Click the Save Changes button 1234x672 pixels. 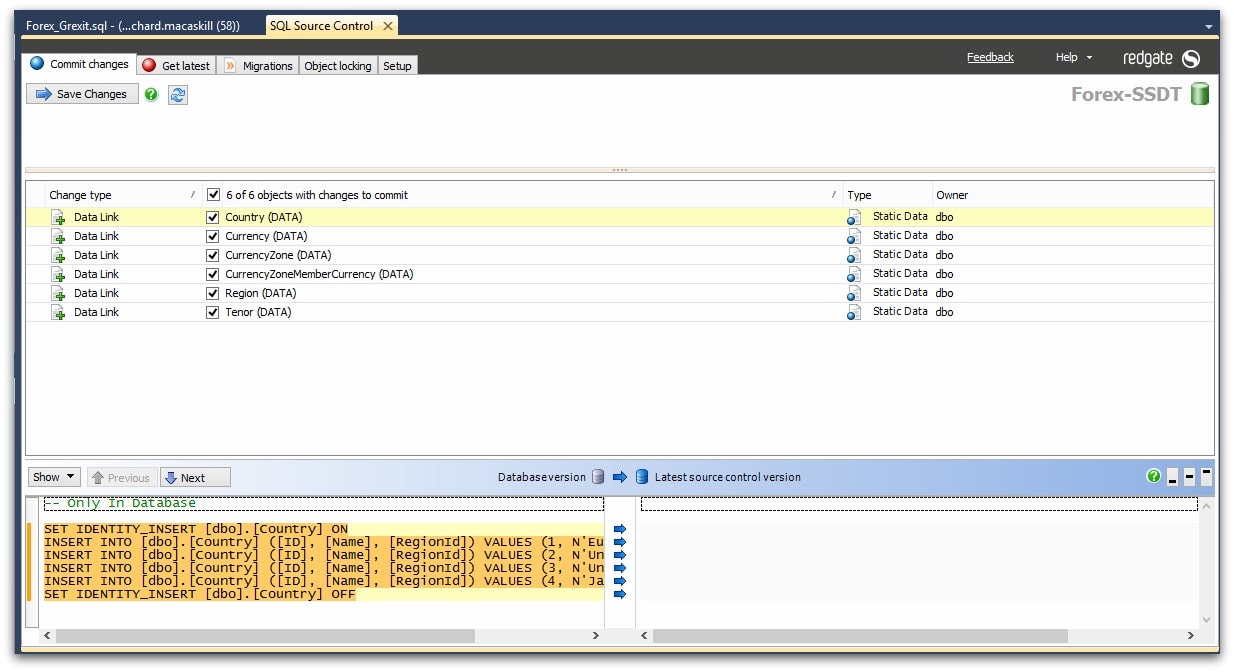click(82, 94)
